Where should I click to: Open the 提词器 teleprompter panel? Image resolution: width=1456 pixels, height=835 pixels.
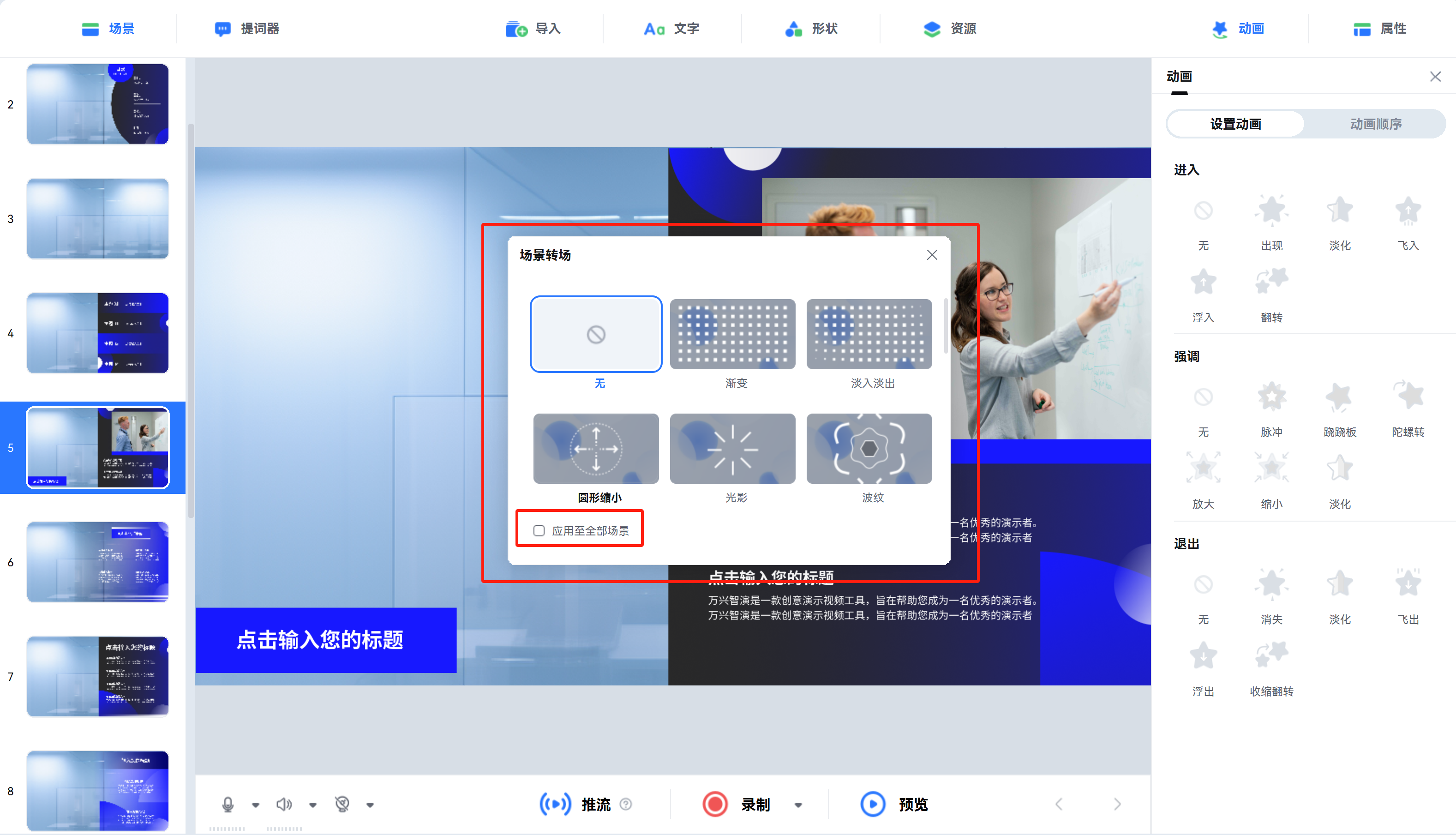point(248,29)
